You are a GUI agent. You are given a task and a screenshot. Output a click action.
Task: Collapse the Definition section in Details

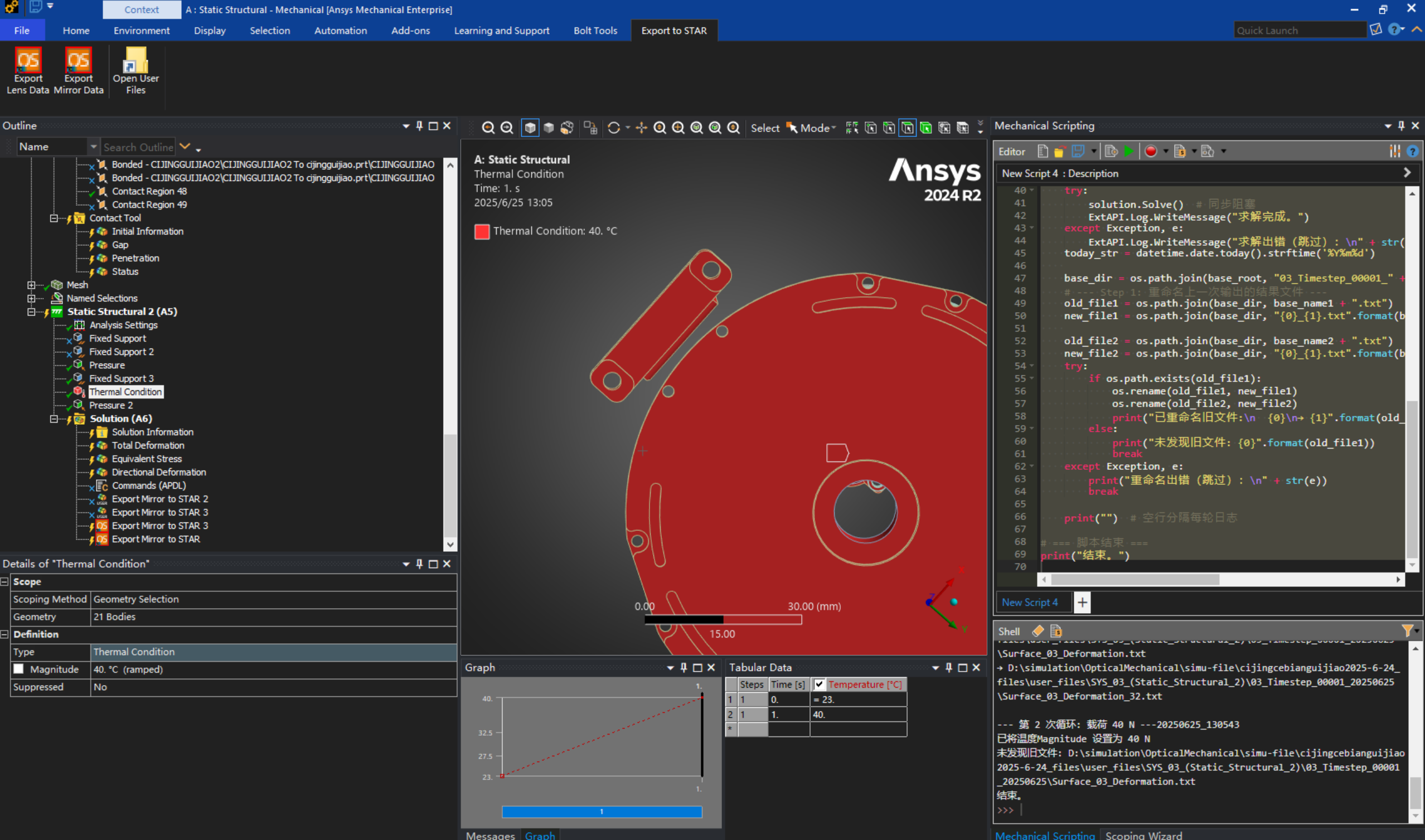4,634
